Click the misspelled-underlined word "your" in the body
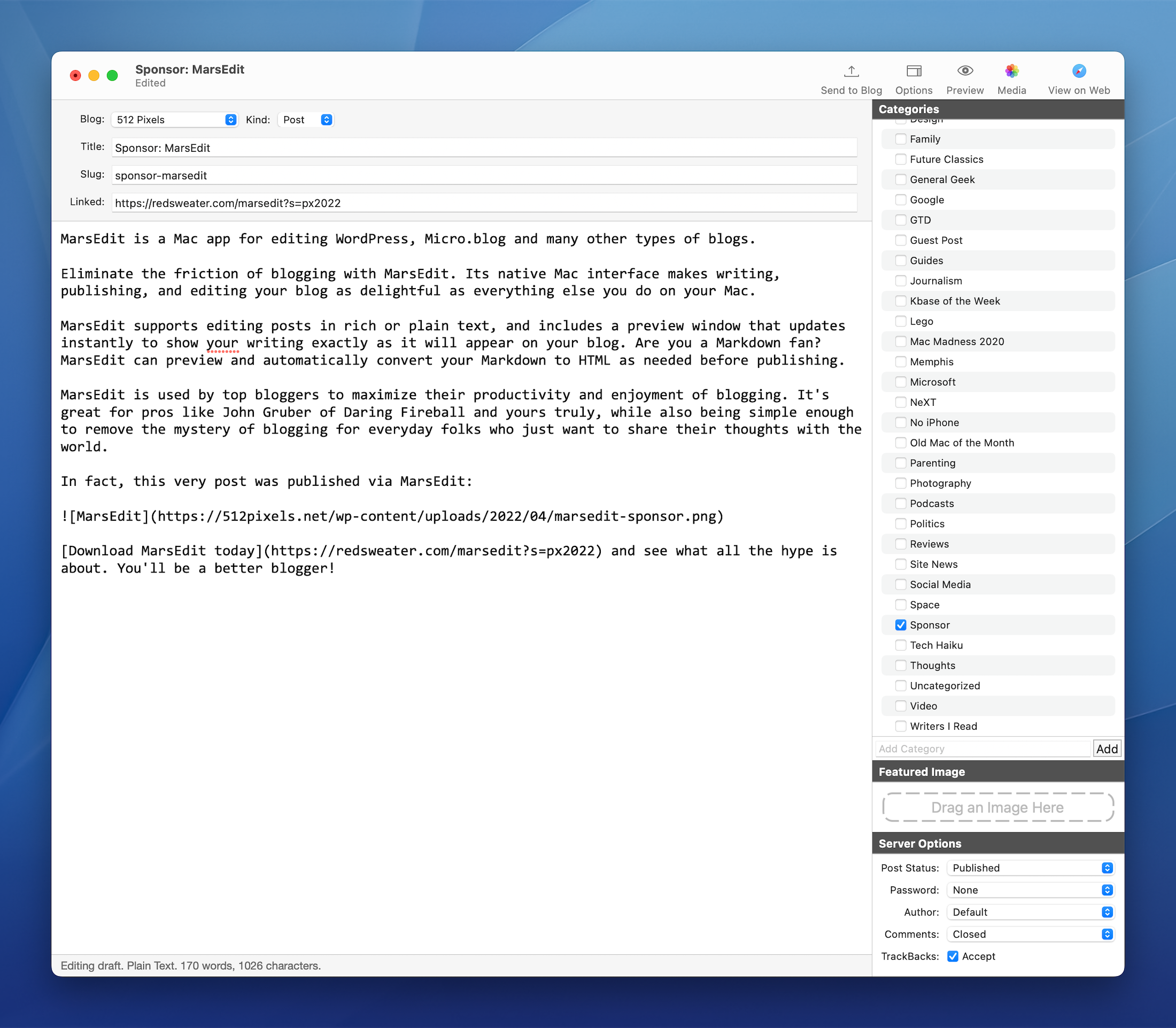This screenshot has width=1176, height=1028. [222, 343]
